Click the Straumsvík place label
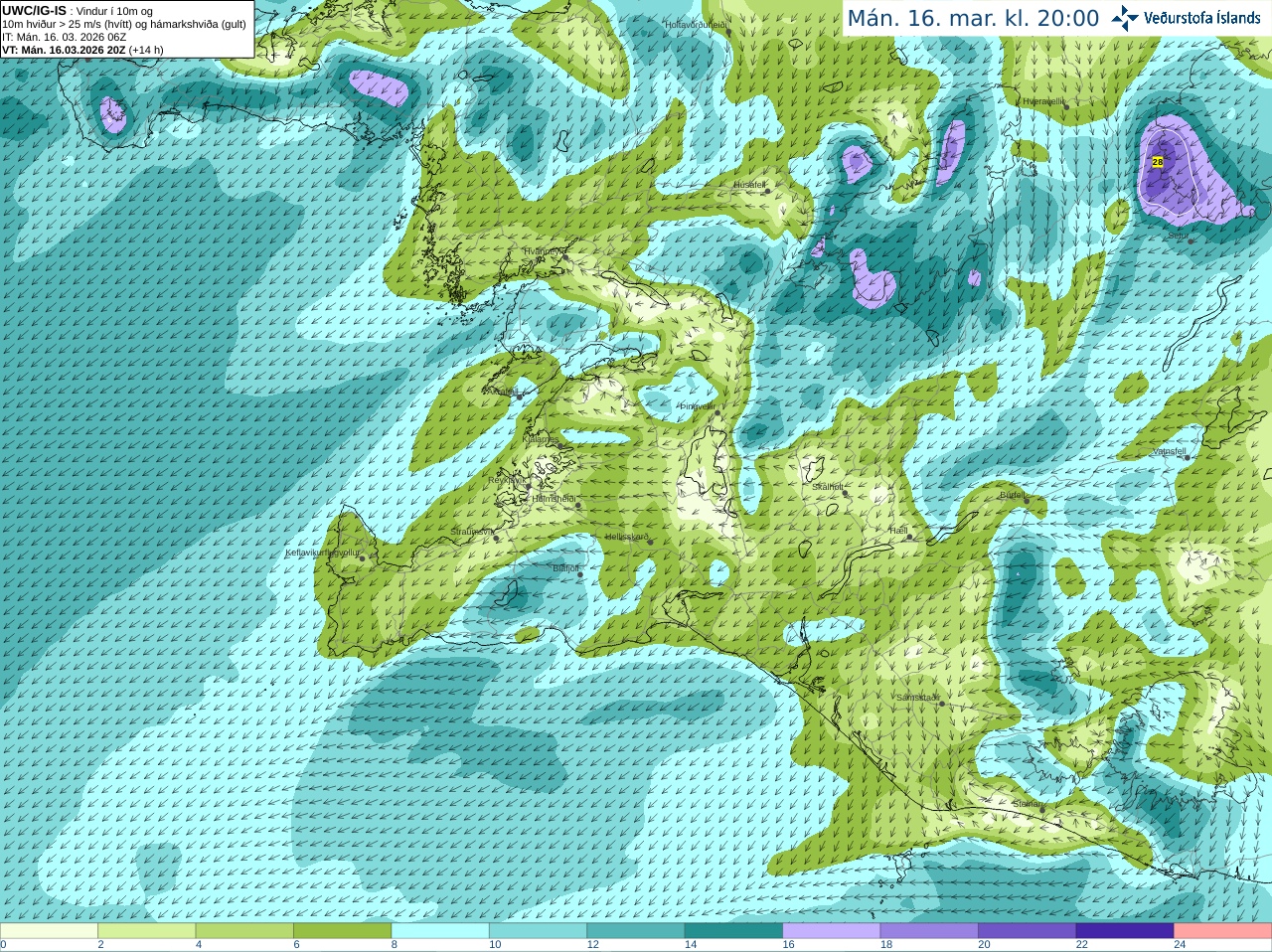Screen dimensions: 1272x952 (x=471, y=532)
